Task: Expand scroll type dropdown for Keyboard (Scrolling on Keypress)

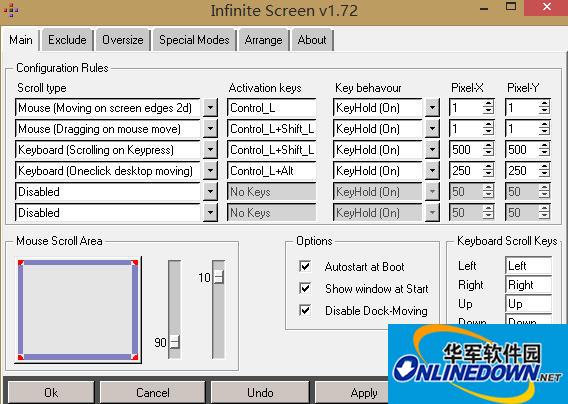Action: point(210,150)
